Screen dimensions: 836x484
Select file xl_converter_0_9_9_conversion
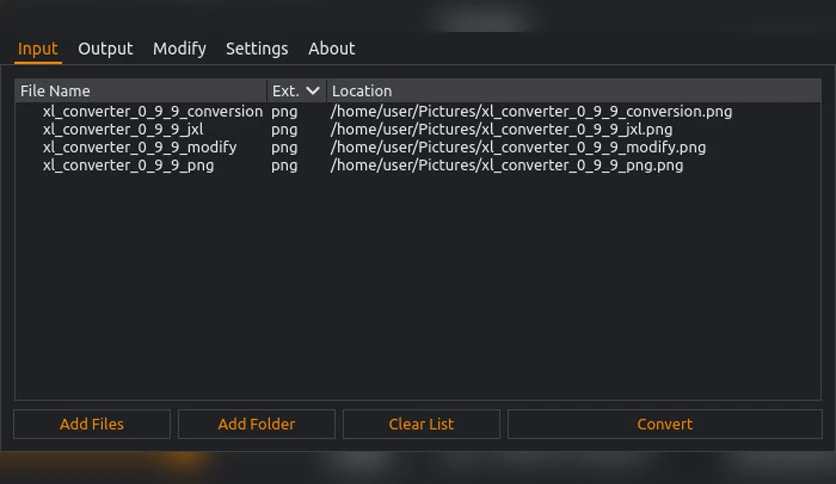pyautogui.click(x=152, y=111)
